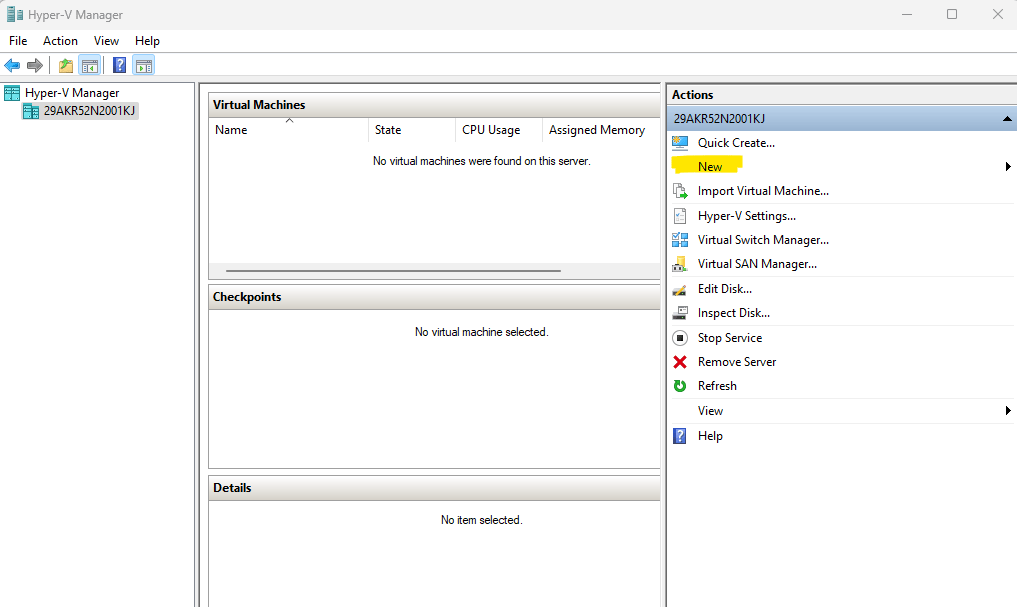Expand the New submenu arrow
This screenshot has width=1017, height=607.
click(1008, 166)
